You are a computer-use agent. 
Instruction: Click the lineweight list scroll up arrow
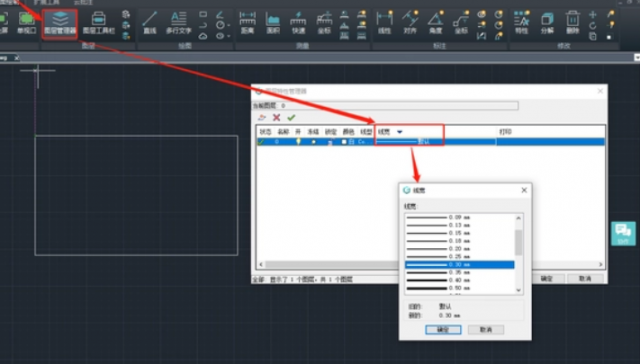518,218
